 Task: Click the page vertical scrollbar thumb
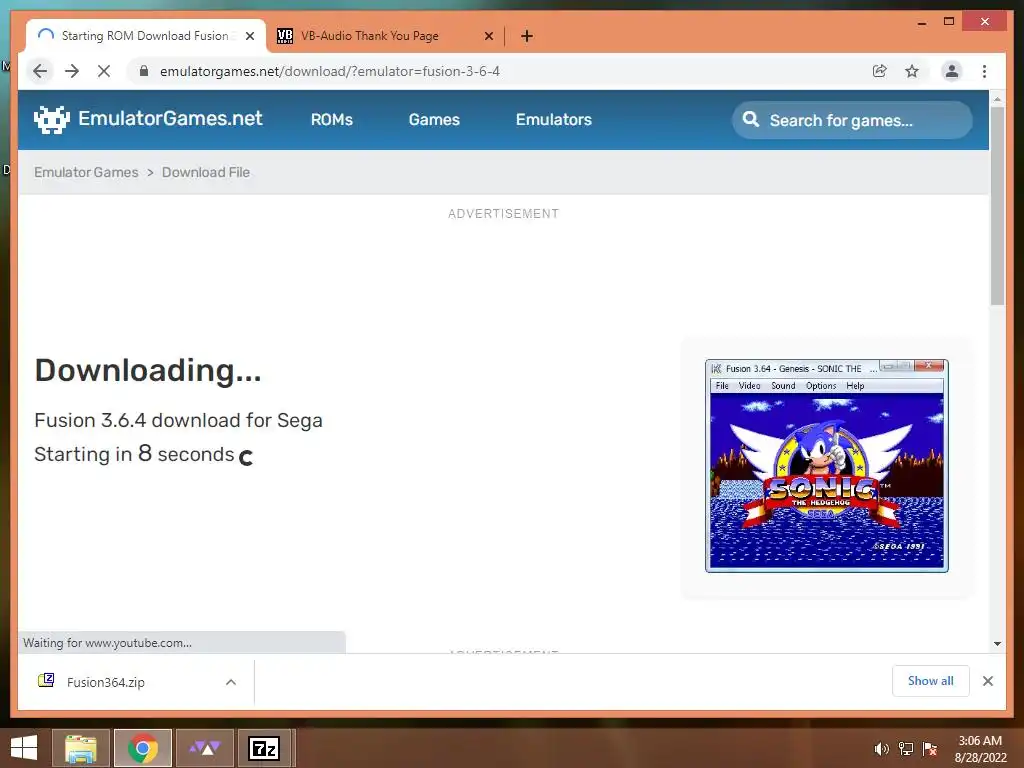(997, 206)
